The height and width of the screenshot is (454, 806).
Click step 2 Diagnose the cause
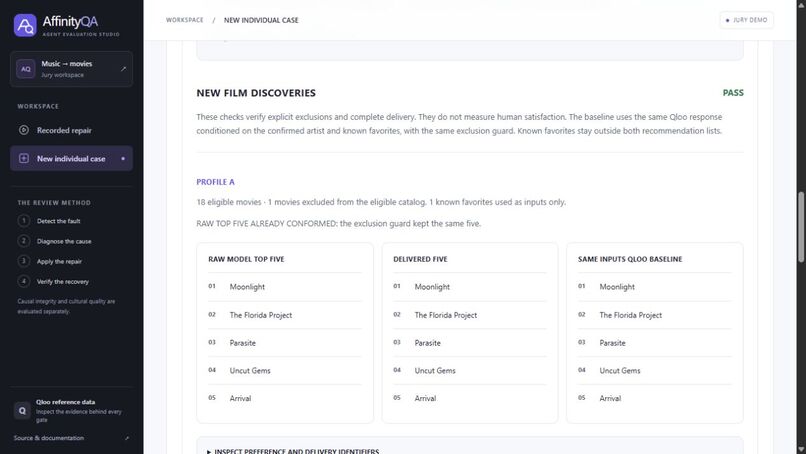[64, 241]
